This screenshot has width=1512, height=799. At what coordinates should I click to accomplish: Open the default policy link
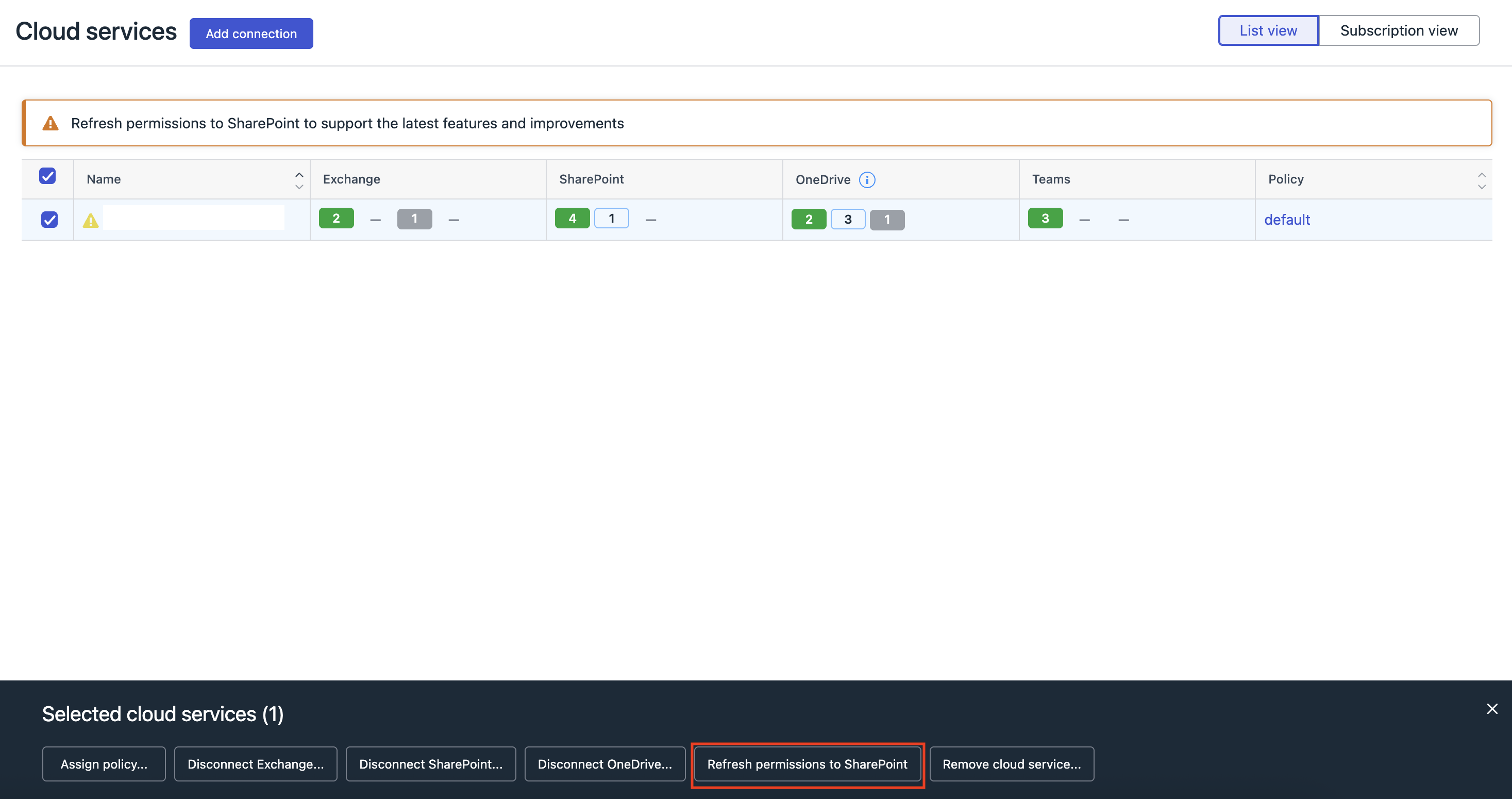1287,220
